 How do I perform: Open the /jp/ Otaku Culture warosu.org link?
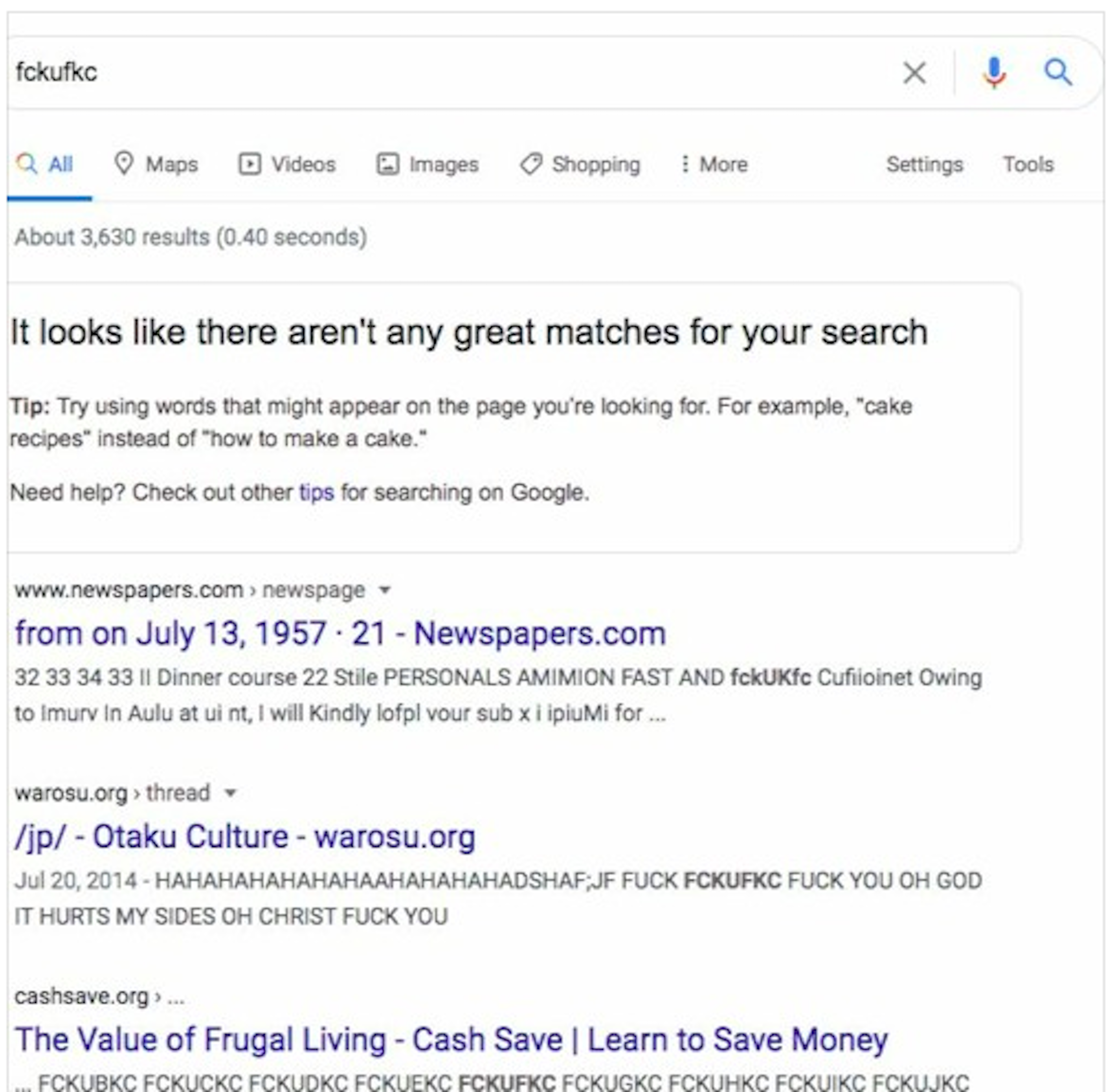(x=245, y=837)
